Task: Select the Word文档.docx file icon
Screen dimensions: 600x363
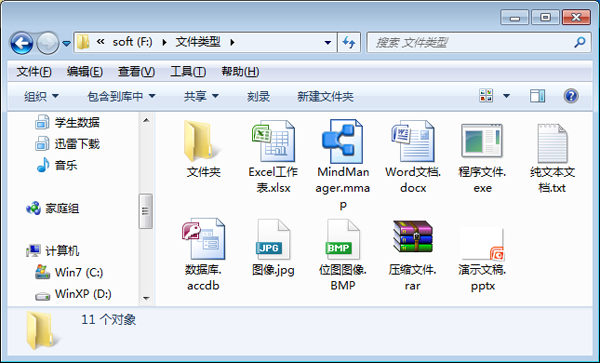Action: [x=412, y=141]
